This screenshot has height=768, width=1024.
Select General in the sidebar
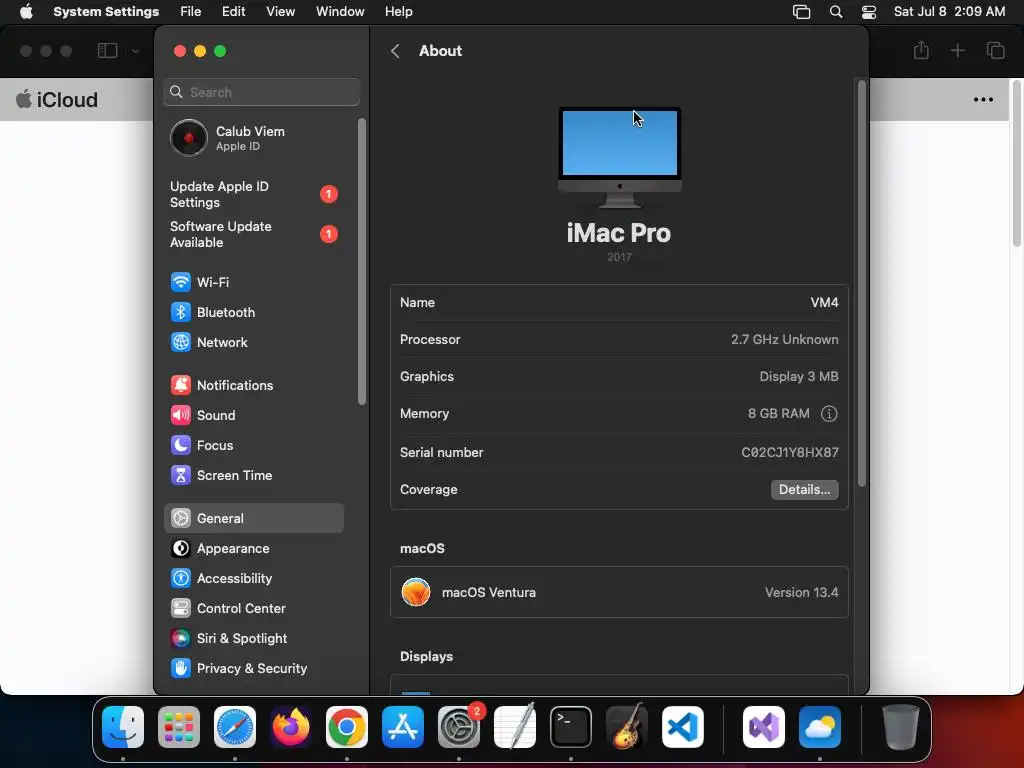pos(253,519)
